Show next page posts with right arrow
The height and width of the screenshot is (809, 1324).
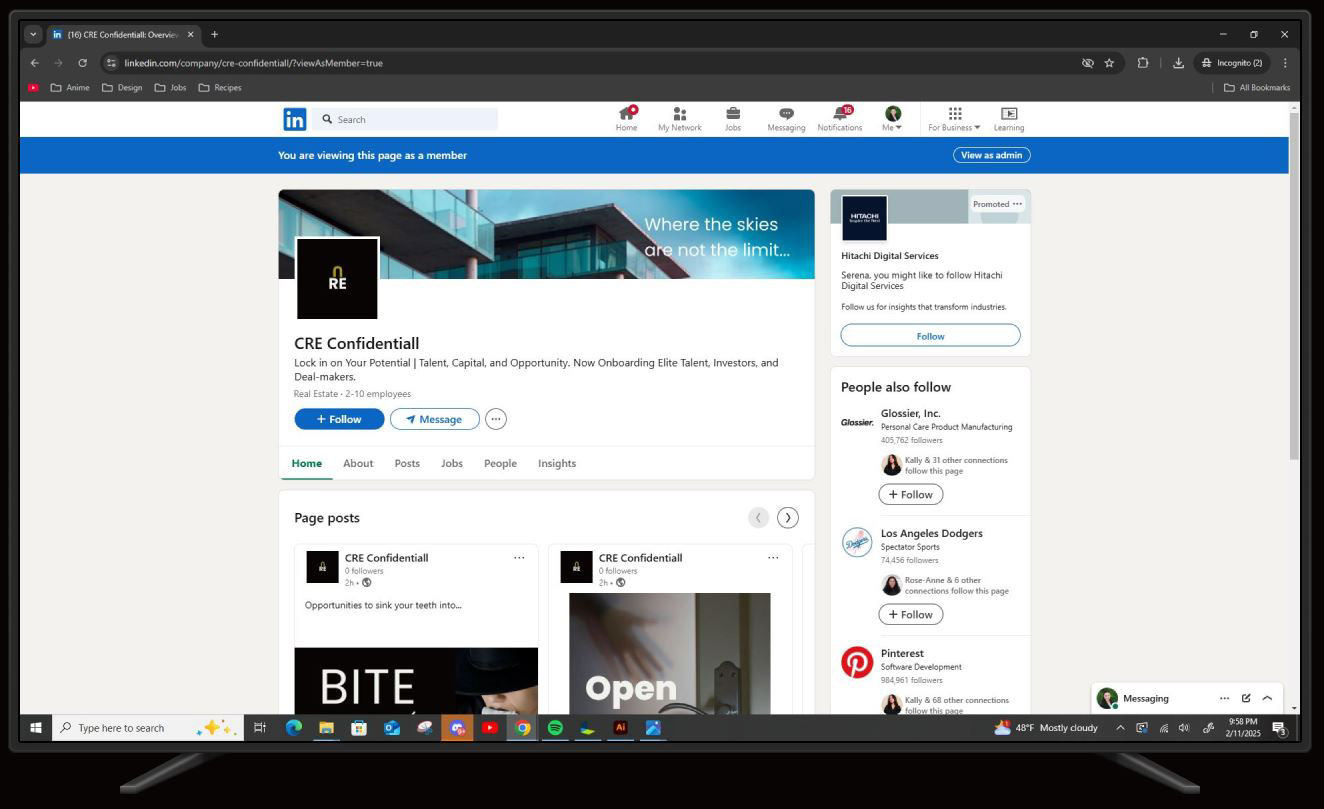(788, 517)
